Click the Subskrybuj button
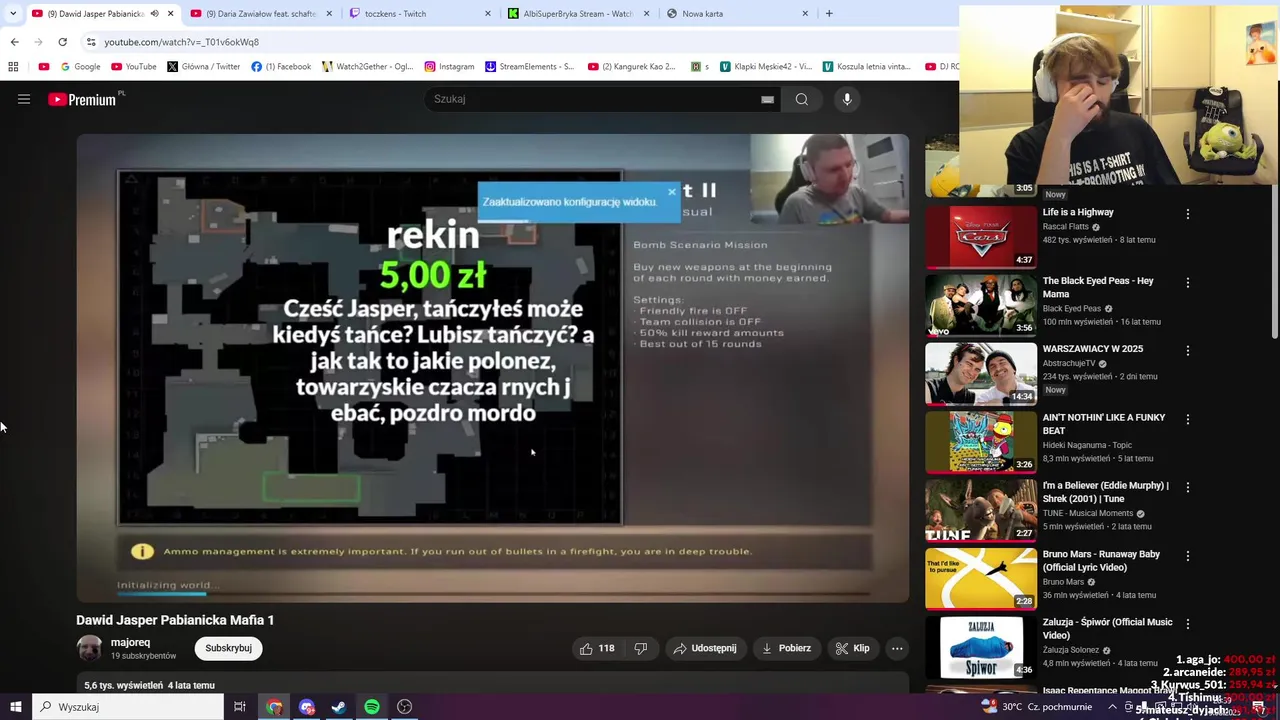Image resolution: width=1280 pixels, height=720 pixels. [228, 648]
